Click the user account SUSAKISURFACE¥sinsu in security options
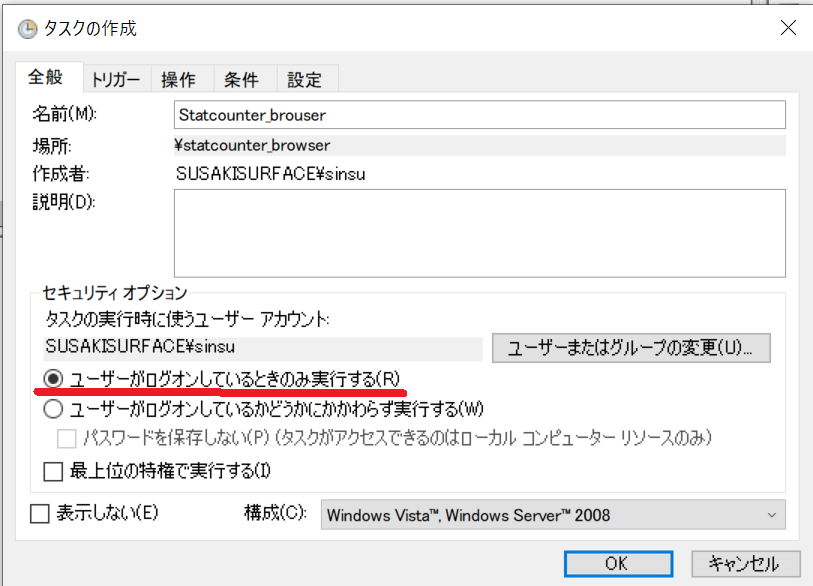Viewport: 813px width, 586px height. 263,347
